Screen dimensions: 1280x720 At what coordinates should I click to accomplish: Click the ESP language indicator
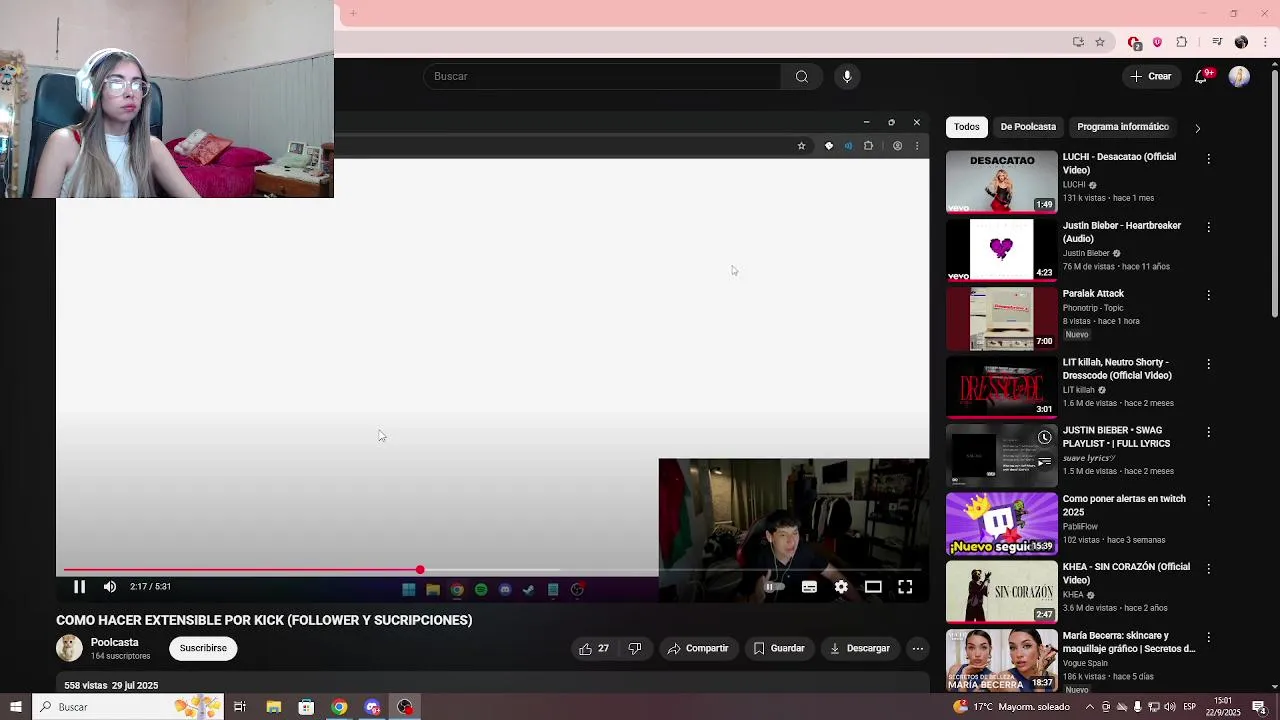pos(1190,707)
